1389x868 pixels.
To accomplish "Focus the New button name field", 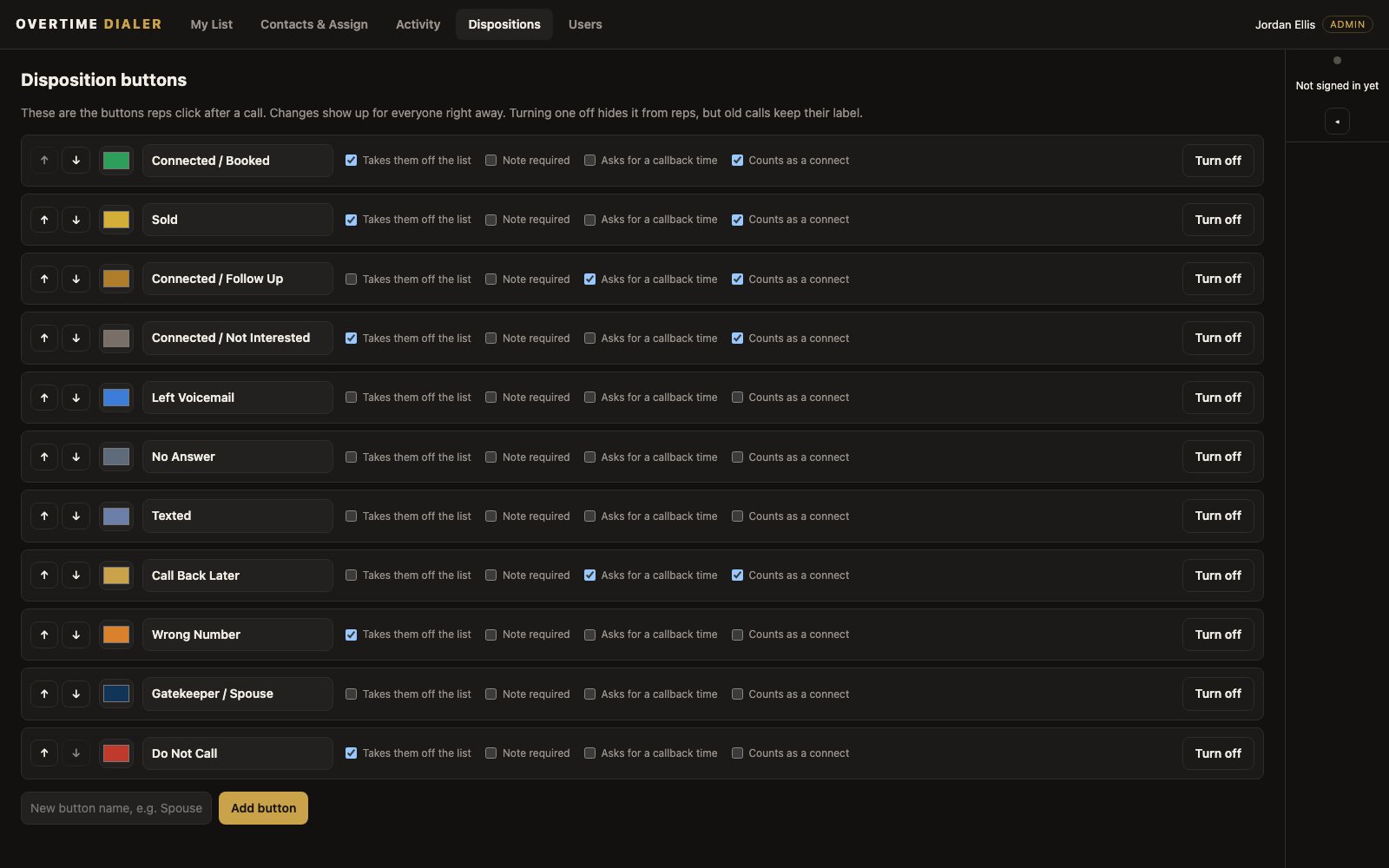I will [x=116, y=808].
